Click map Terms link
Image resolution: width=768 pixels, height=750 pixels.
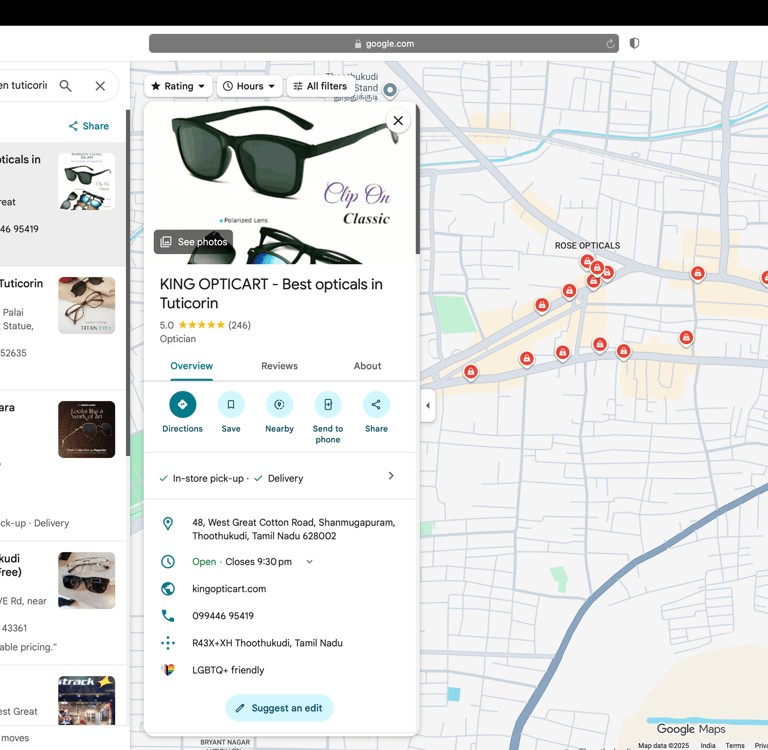click(735, 745)
